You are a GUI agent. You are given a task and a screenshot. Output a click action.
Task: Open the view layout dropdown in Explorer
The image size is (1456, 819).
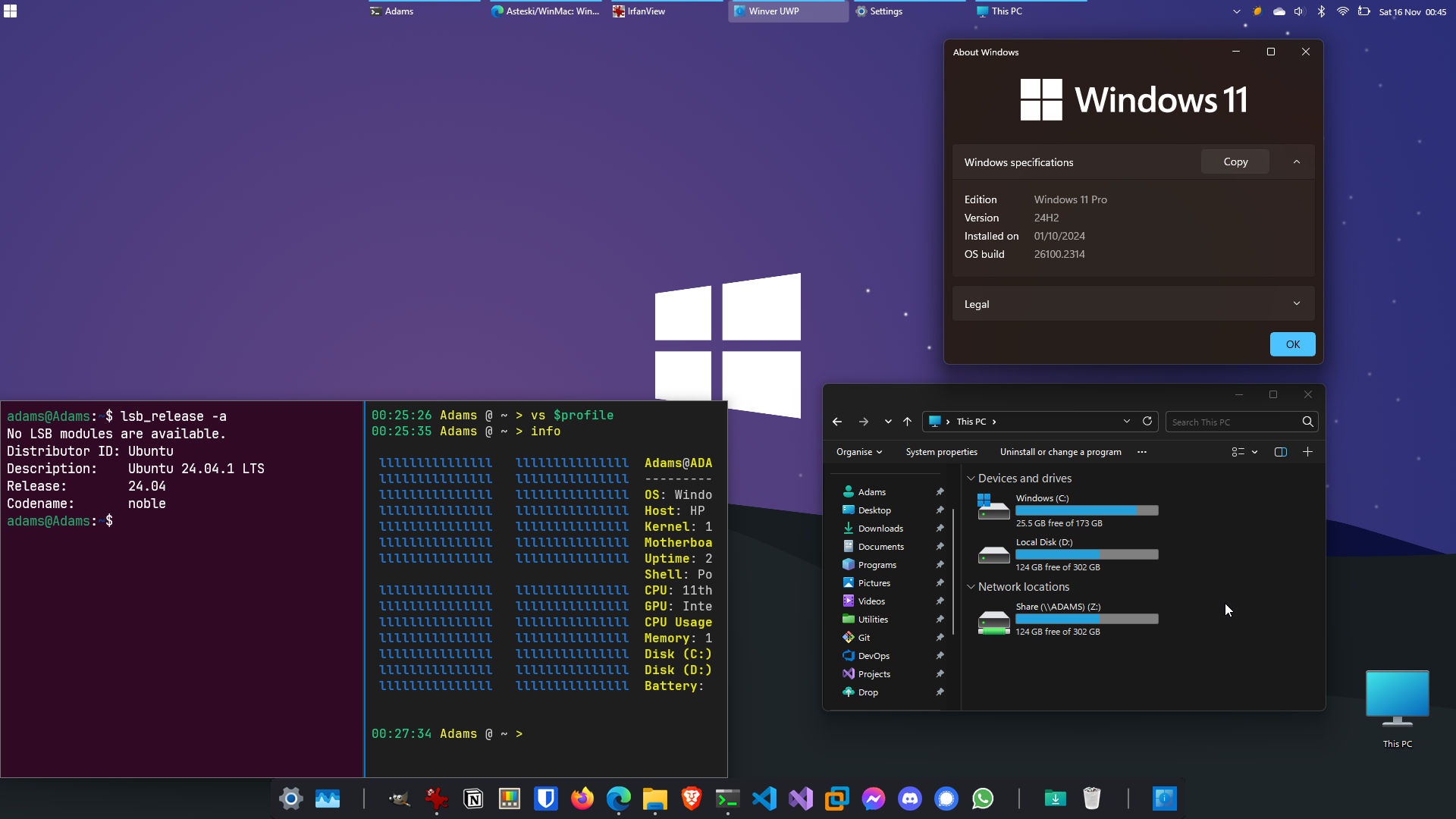tap(1245, 452)
